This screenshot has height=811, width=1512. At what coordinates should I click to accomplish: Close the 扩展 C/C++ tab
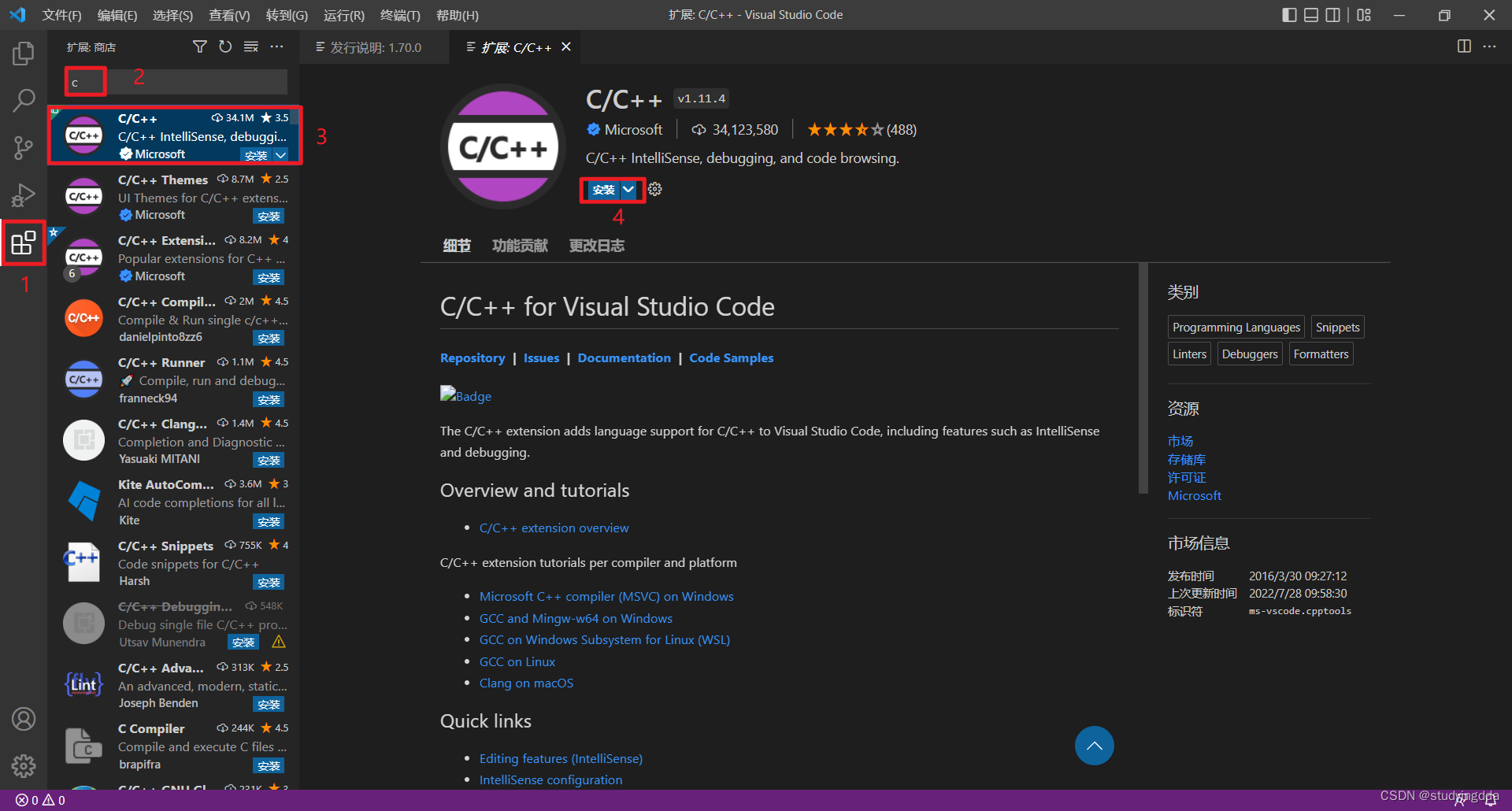[566, 47]
